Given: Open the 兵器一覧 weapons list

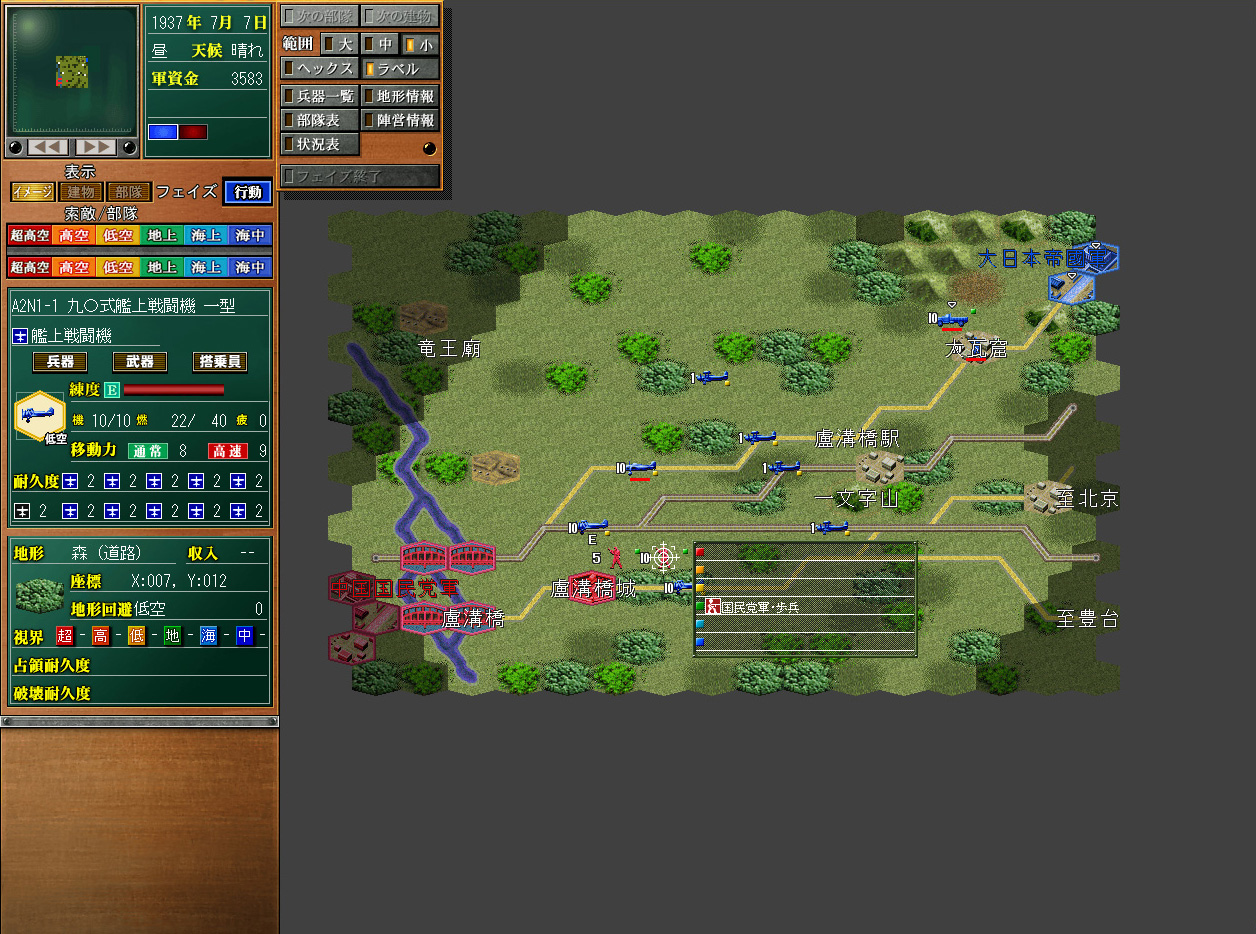Looking at the screenshot, I should [319, 96].
